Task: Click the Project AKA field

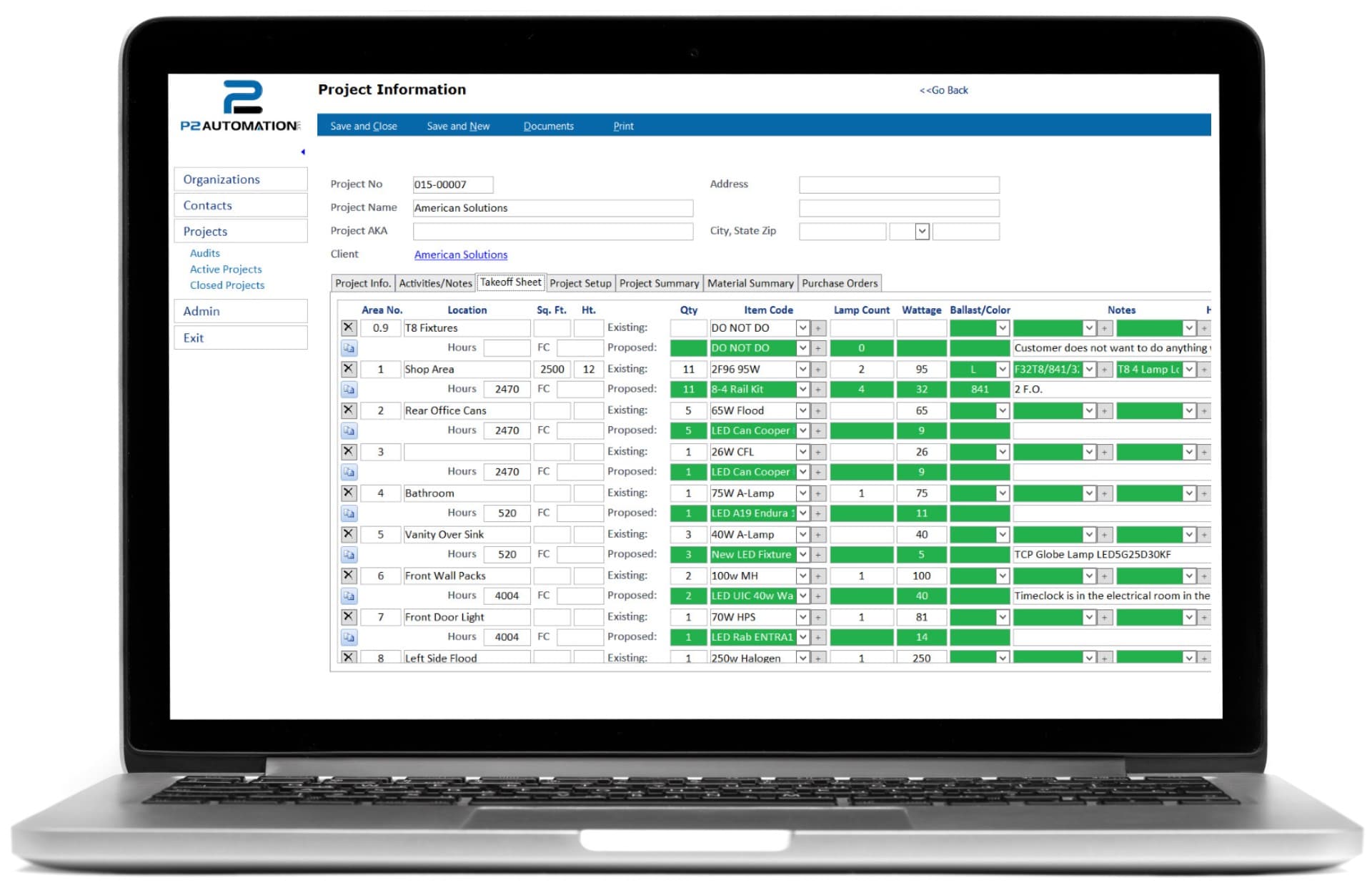Action: point(553,231)
